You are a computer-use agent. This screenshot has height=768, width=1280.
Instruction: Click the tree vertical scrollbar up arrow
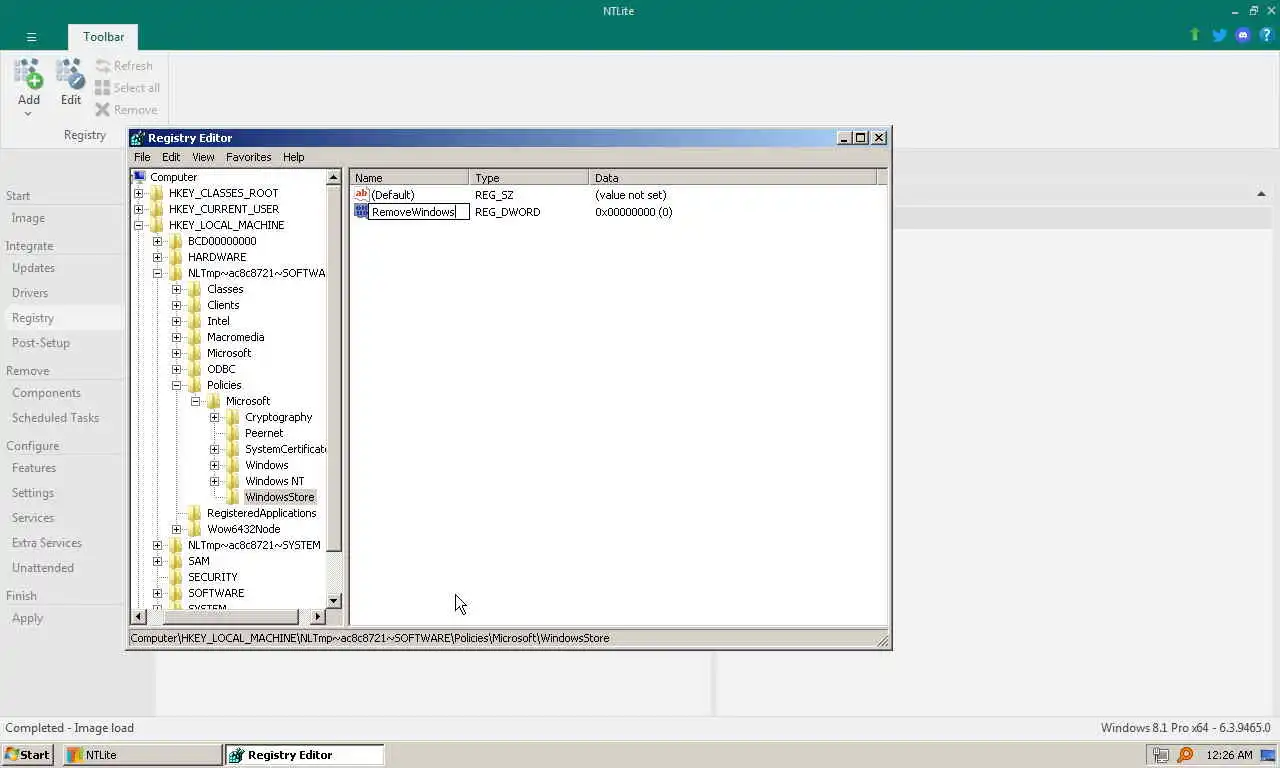click(x=334, y=177)
